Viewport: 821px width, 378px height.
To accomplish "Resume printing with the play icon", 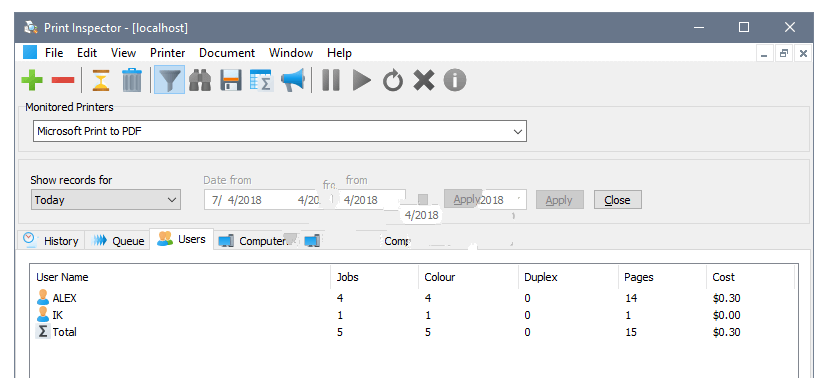I will [x=361, y=81].
